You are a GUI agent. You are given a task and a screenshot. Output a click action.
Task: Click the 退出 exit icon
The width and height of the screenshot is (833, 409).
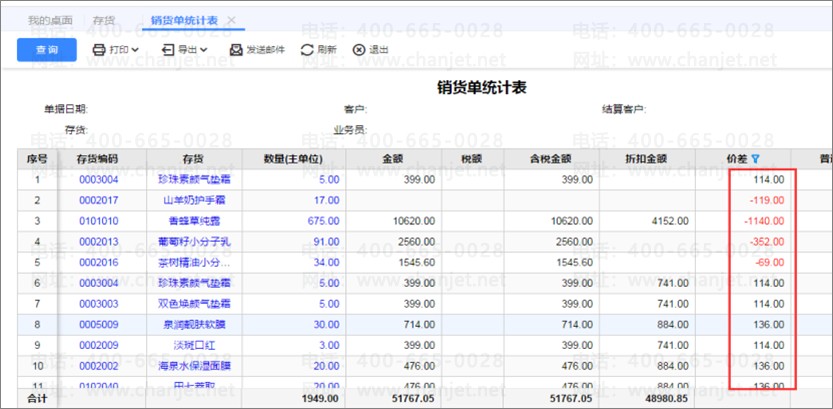(x=359, y=49)
